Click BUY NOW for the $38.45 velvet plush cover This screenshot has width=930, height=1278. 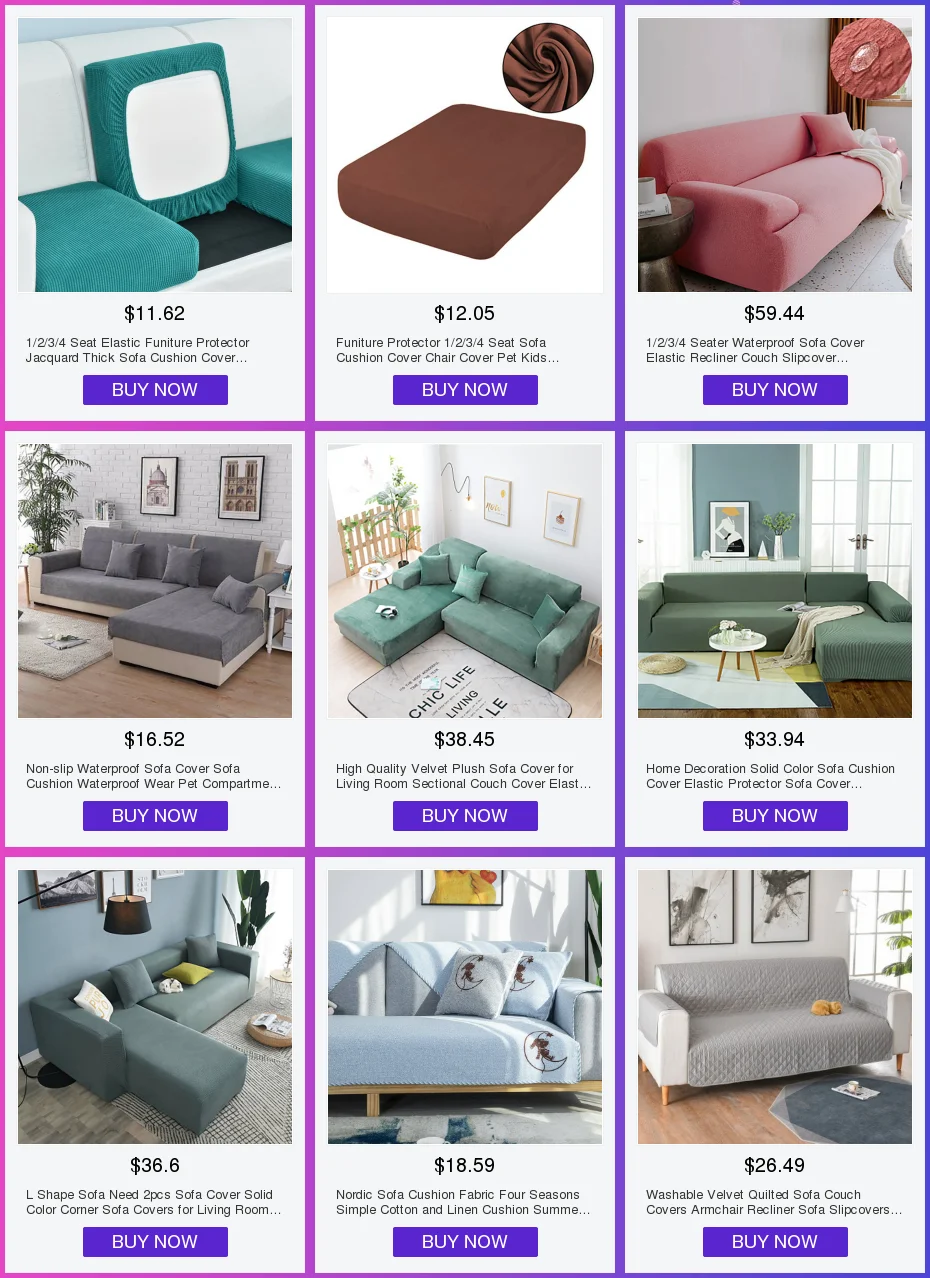(x=465, y=816)
